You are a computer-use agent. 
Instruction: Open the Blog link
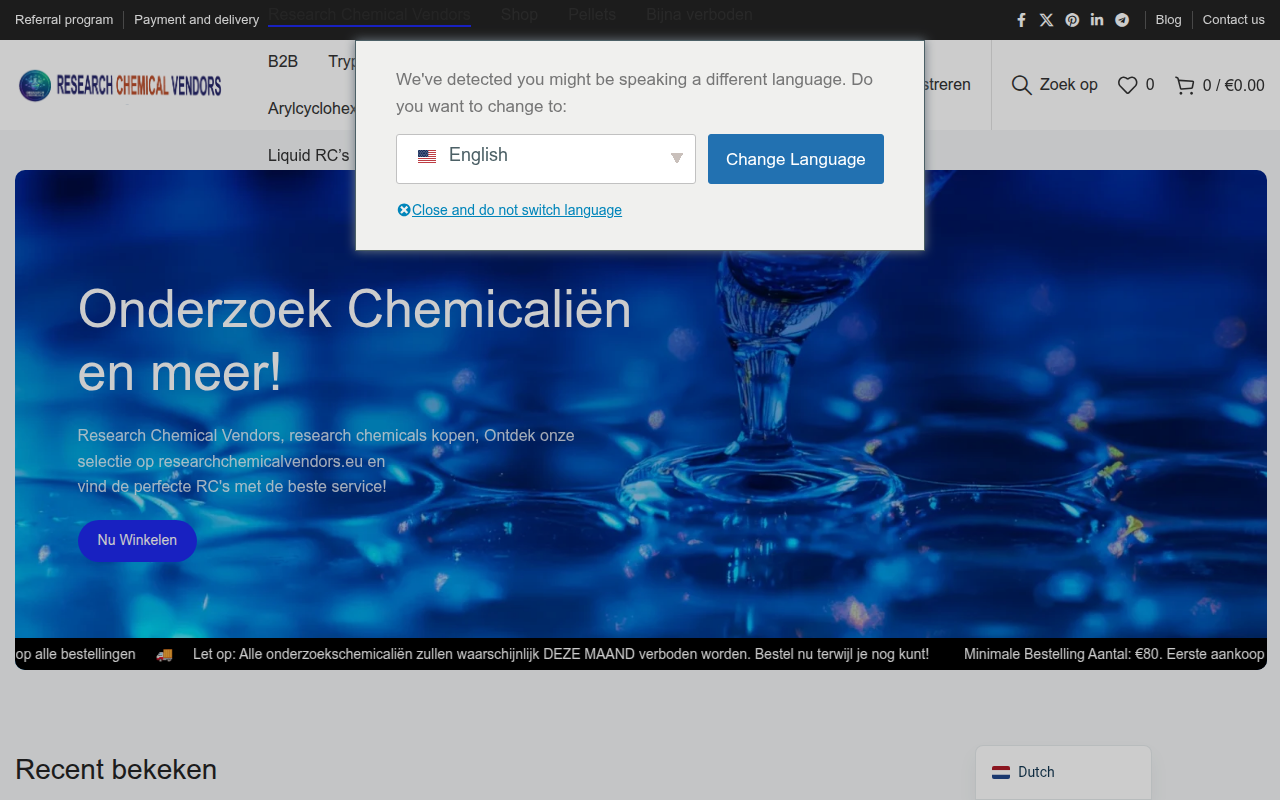tap(1168, 20)
